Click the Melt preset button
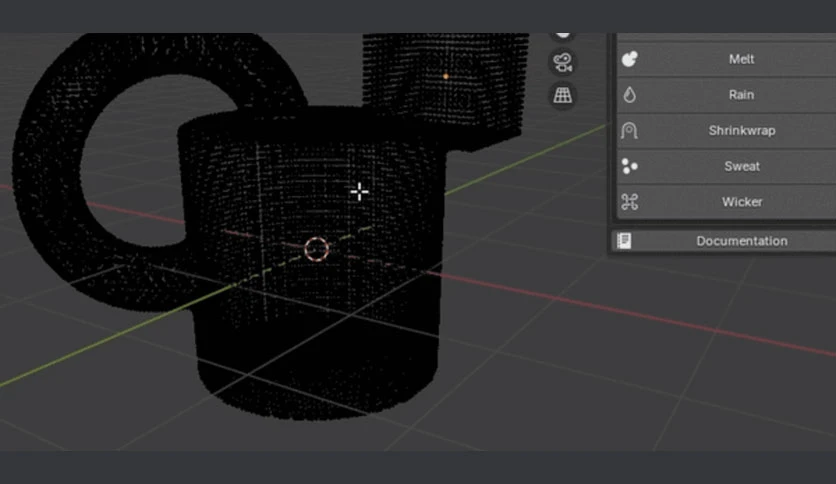 point(726,59)
